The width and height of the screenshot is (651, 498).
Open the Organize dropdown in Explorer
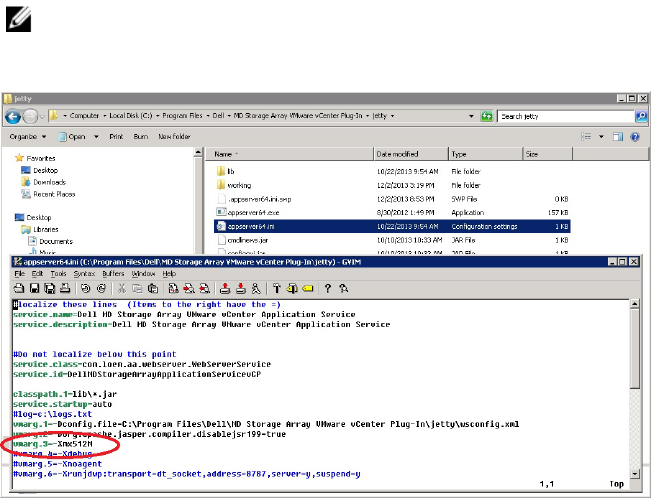(28, 136)
